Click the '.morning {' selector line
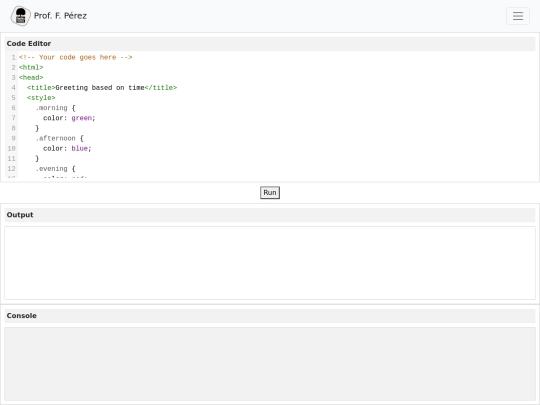Image resolution: width=540 pixels, height=405 pixels. click(x=55, y=108)
